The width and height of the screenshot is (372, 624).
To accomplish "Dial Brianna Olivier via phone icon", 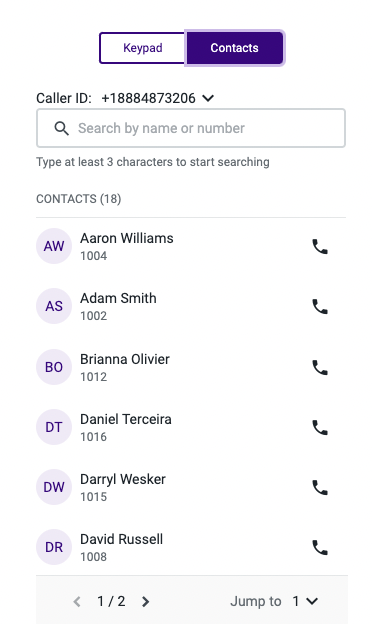I will 320,368.
